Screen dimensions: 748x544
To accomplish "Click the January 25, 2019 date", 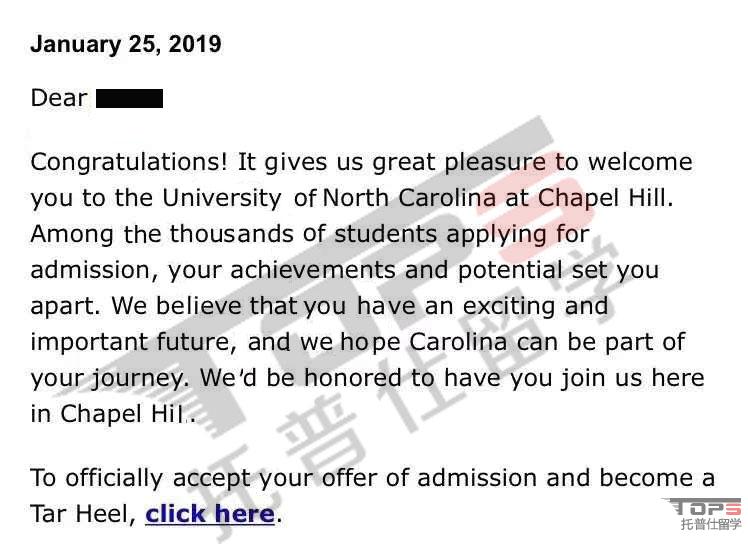I will coord(126,44).
